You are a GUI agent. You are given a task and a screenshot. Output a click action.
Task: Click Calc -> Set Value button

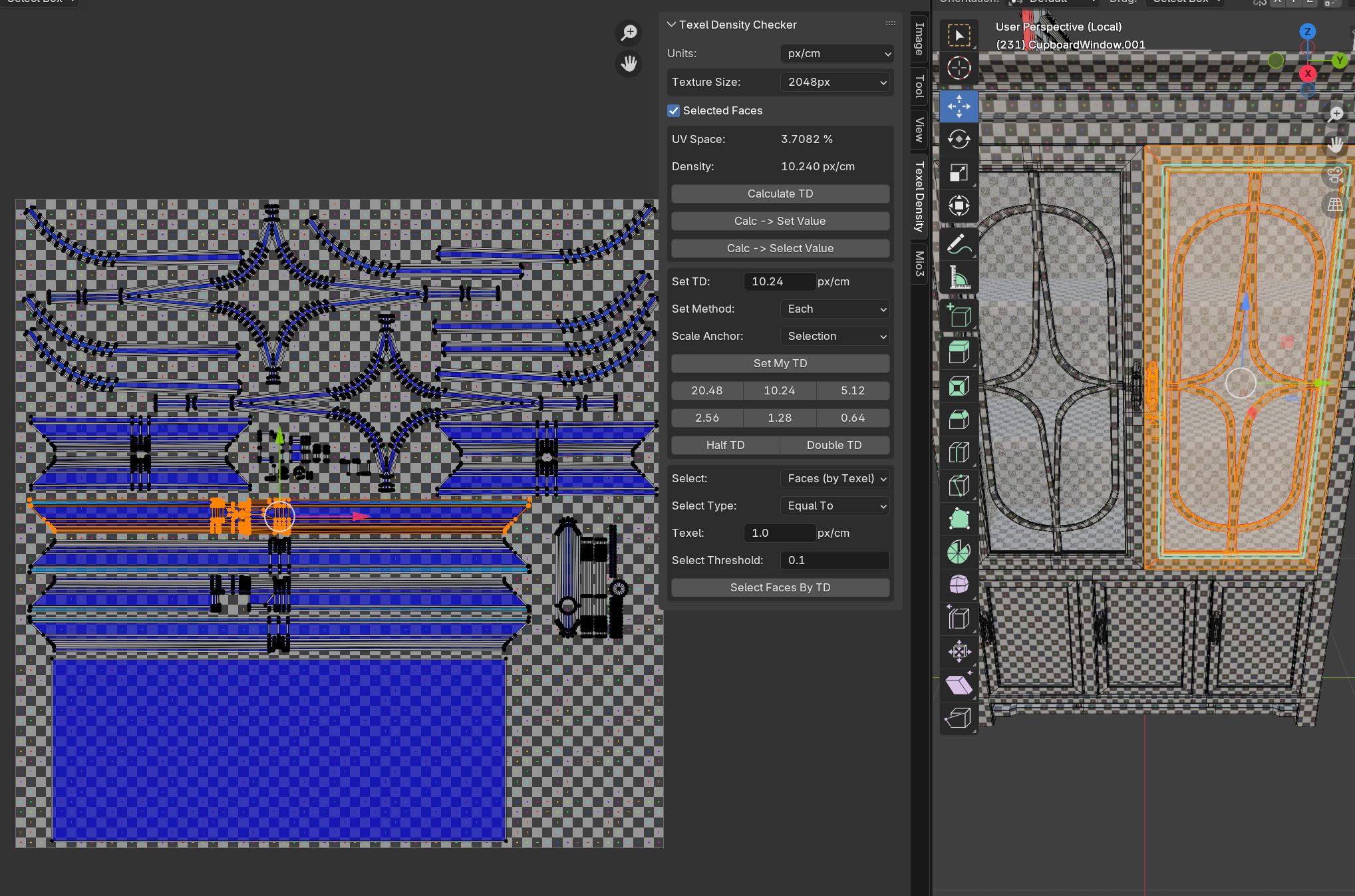click(780, 221)
